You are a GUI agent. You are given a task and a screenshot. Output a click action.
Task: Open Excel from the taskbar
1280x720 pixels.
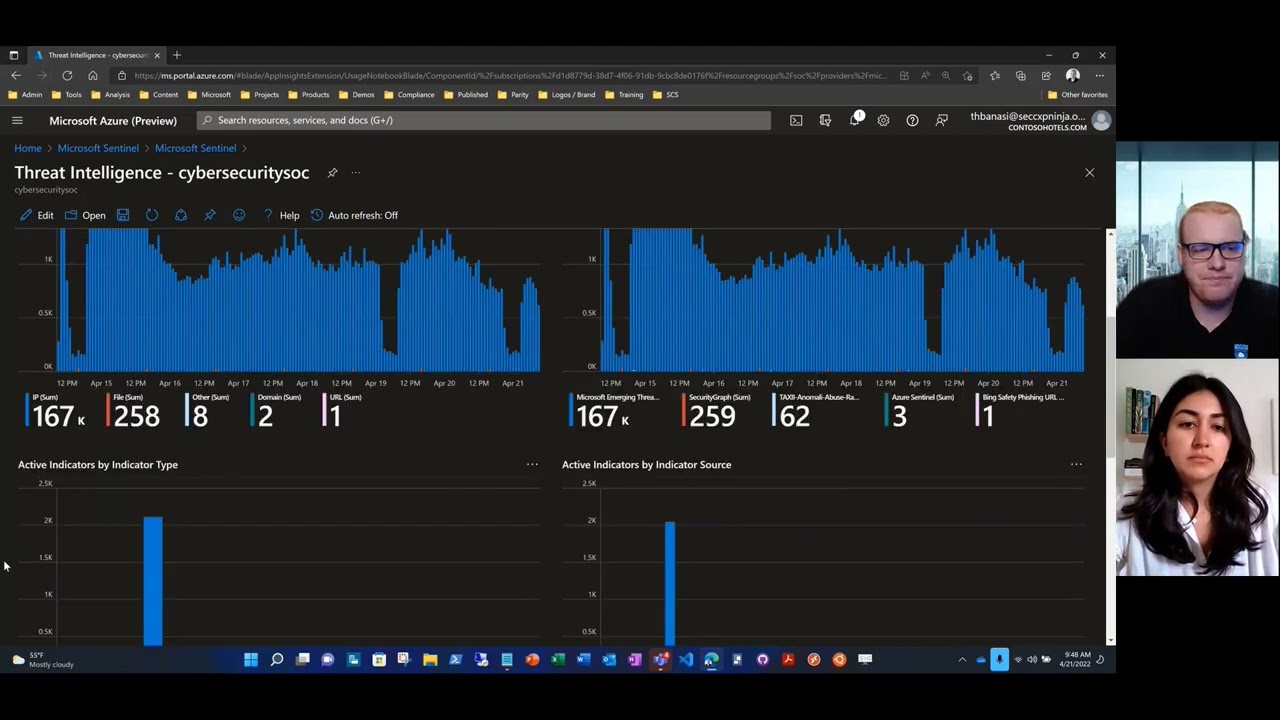[558, 659]
